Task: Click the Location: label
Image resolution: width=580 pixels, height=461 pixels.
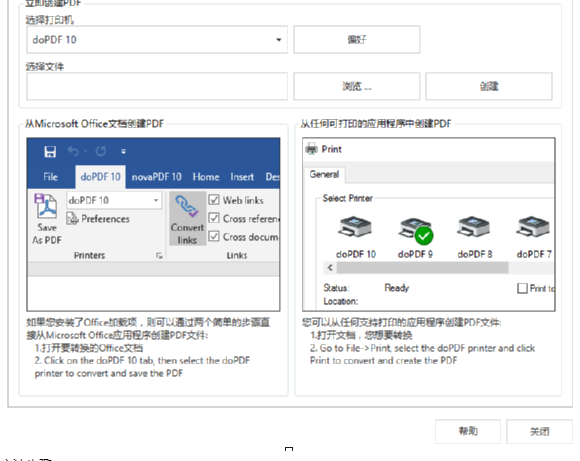Action: point(341,301)
